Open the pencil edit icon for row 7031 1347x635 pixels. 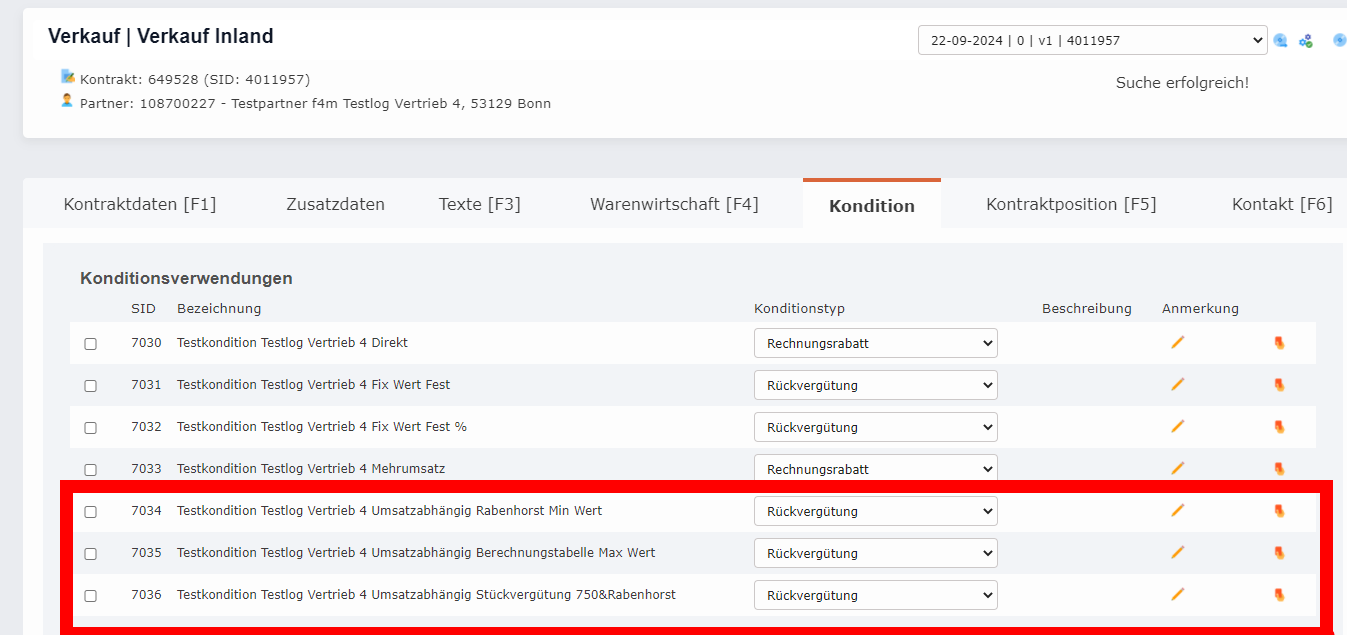[1177, 385]
